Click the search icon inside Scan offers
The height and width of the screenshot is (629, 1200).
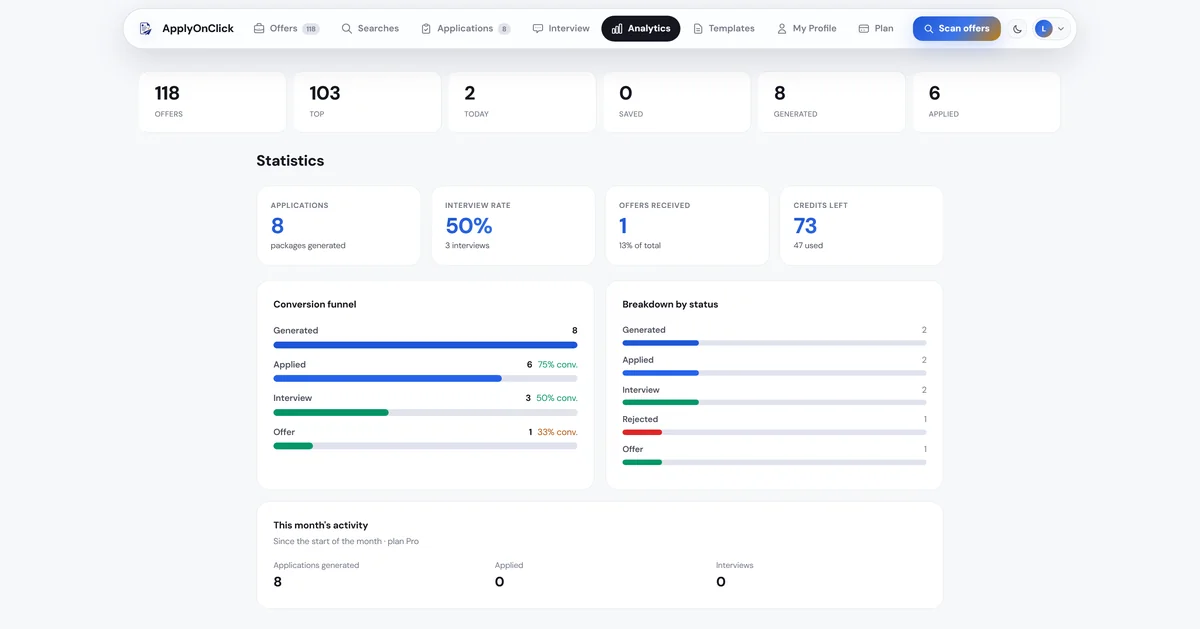929,29
